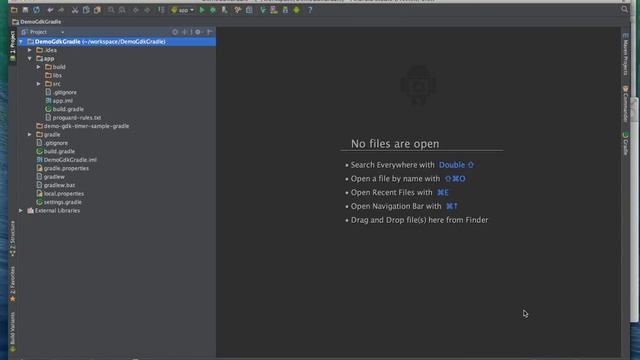
Task: Click the Make Project build icon
Action: click(161, 10)
